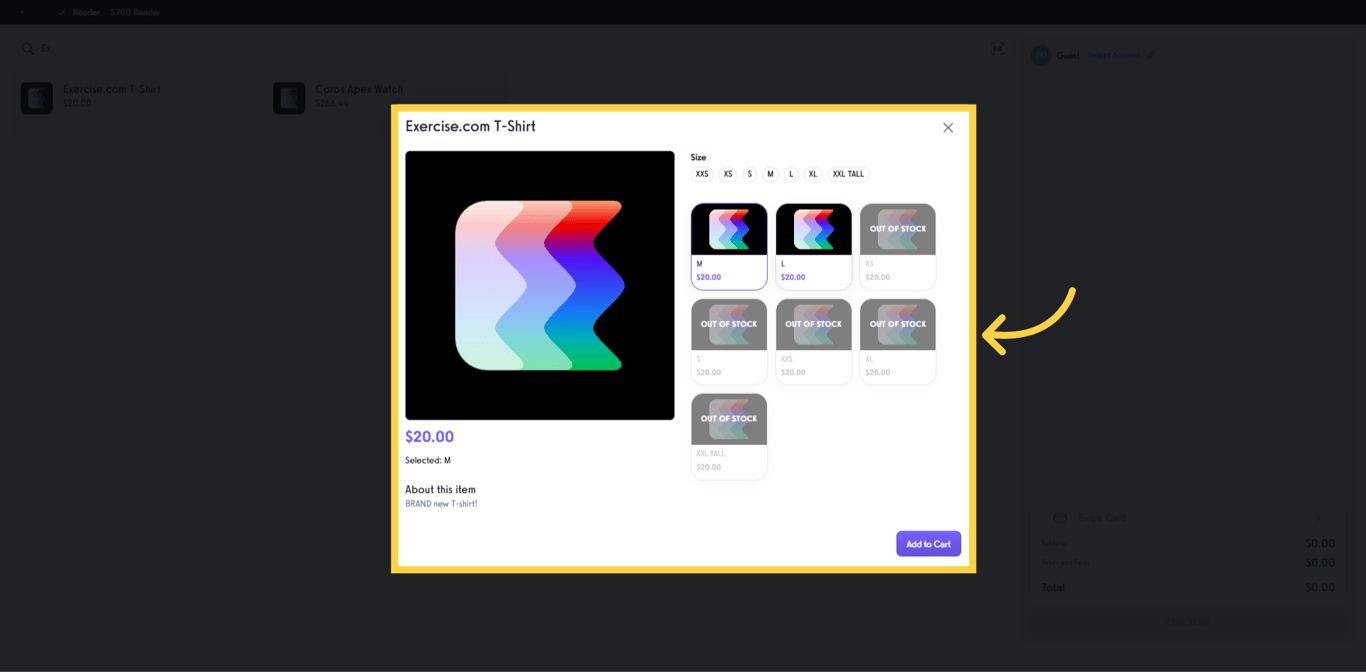Select the XS size pill
This screenshot has width=1366, height=672.
click(728, 173)
